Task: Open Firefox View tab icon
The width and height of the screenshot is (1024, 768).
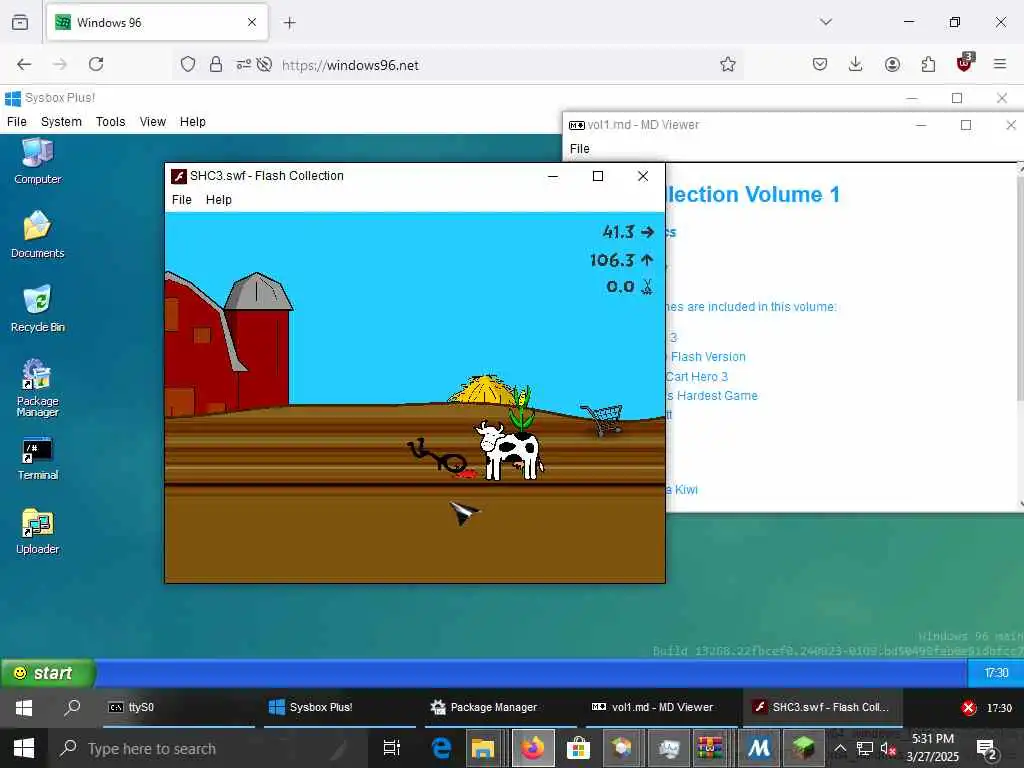Action: 20,23
